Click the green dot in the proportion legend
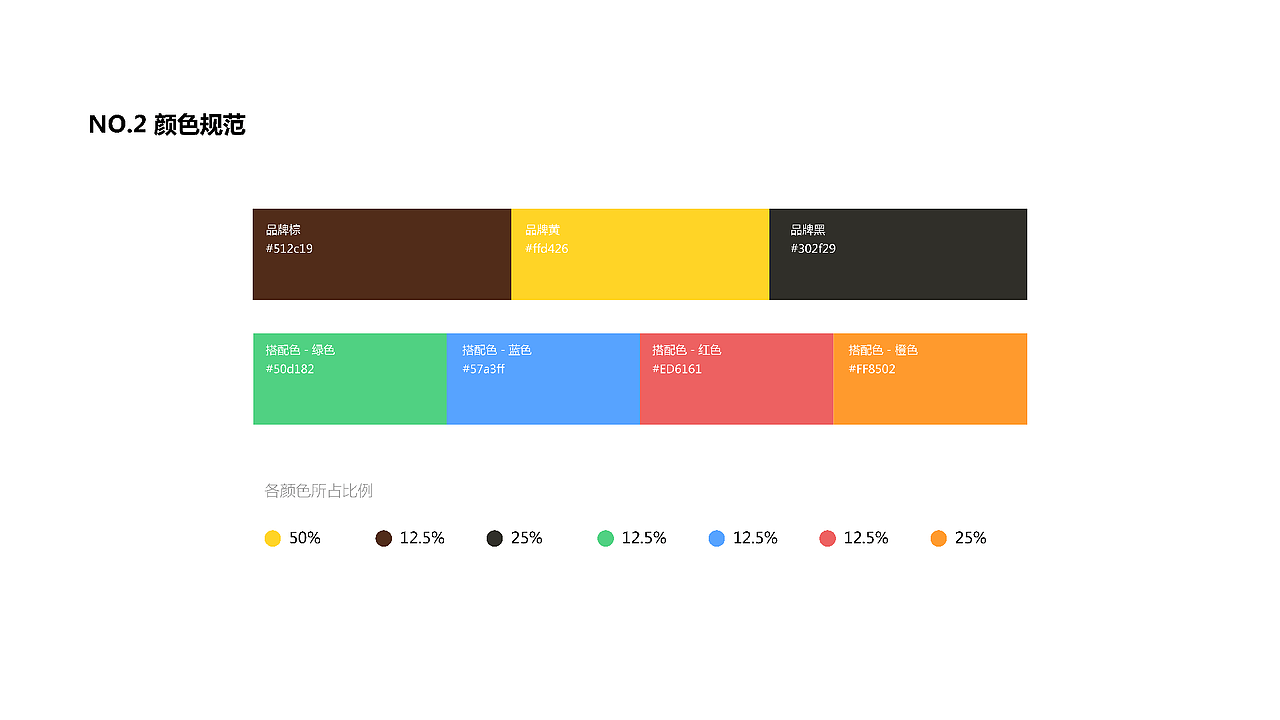The height and width of the screenshot is (720, 1280). (x=605, y=538)
